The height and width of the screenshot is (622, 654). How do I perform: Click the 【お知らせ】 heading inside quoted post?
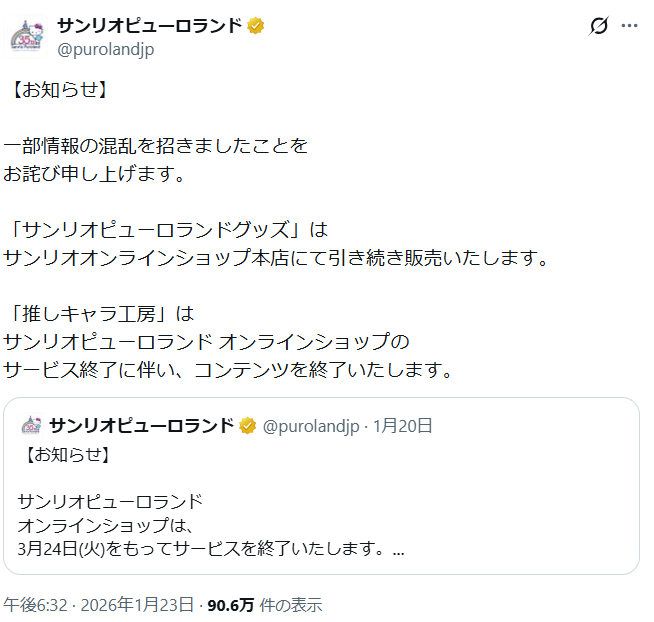point(64,455)
